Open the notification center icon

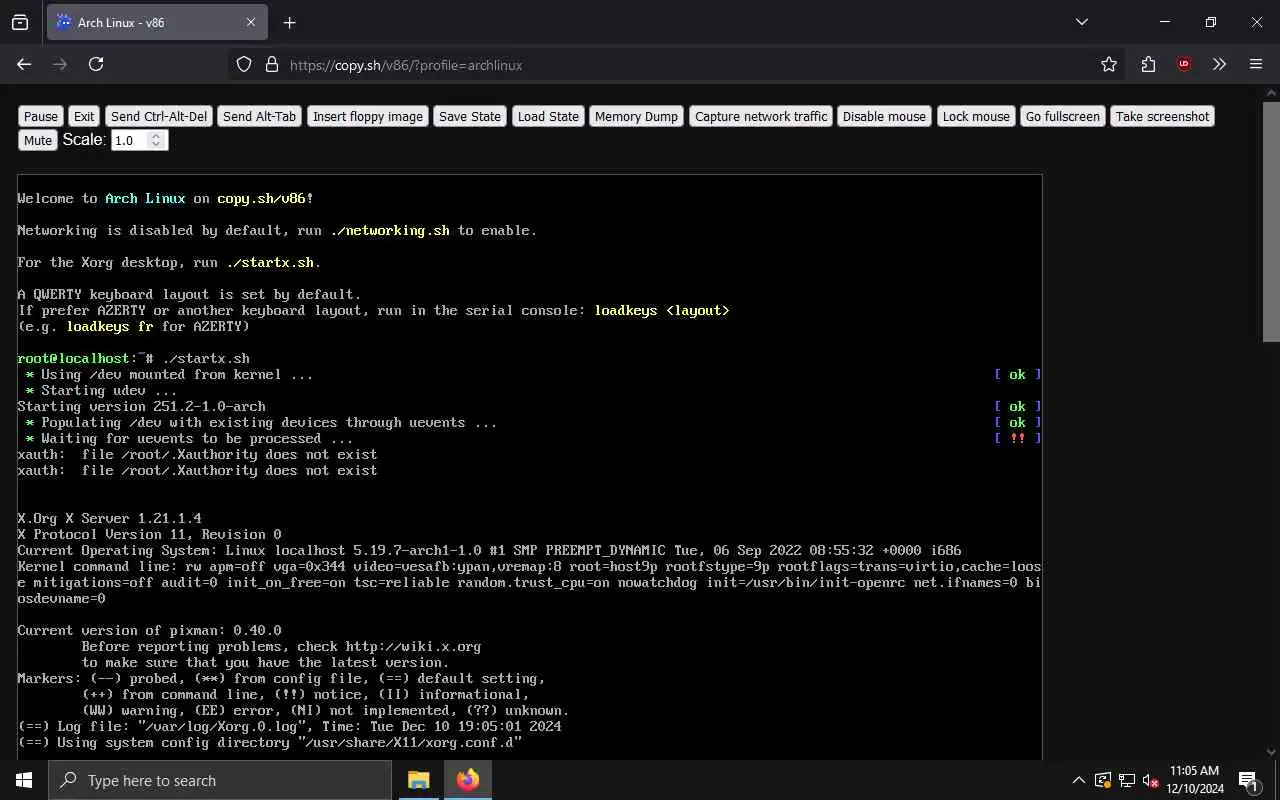click(x=1248, y=780)
